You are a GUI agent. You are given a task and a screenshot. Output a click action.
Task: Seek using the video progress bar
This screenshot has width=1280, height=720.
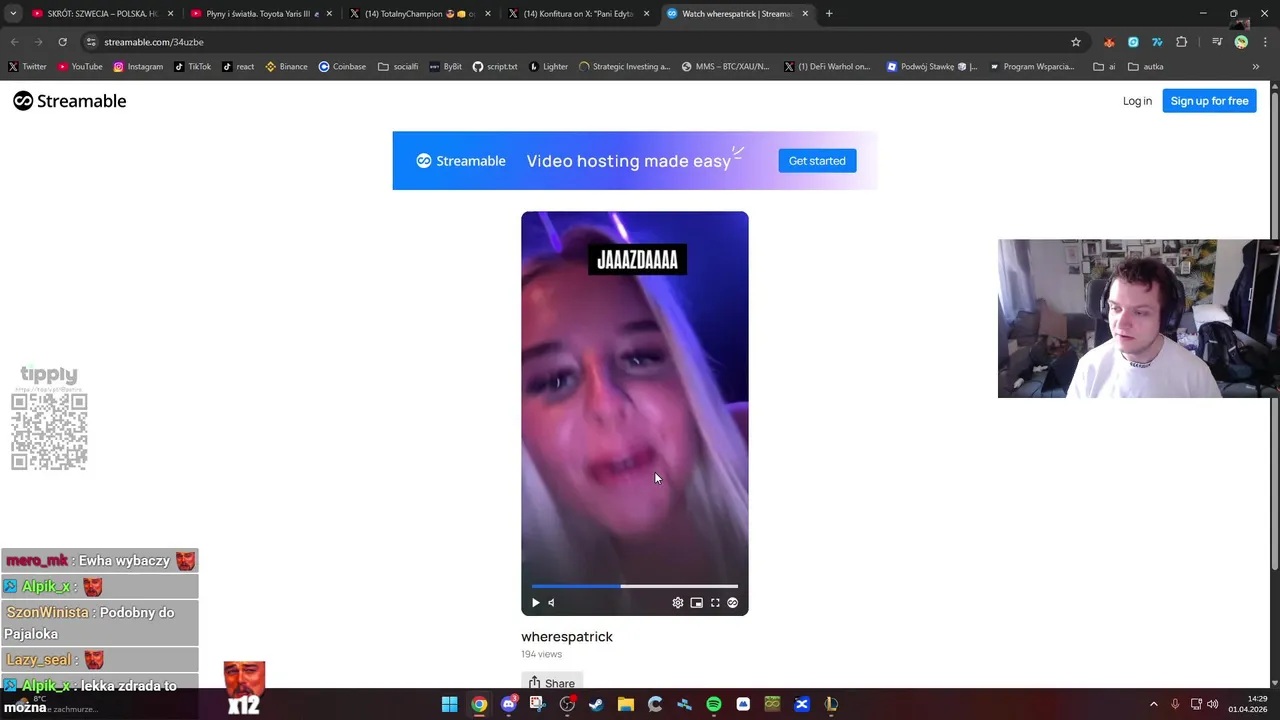click(x=635, y=586)
